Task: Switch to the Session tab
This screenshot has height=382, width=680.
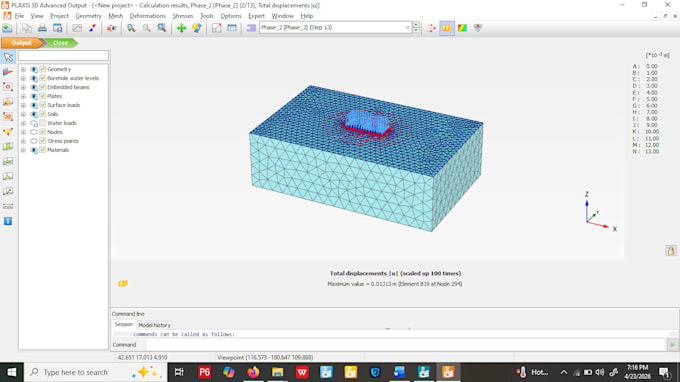Action: pos(123,324)
